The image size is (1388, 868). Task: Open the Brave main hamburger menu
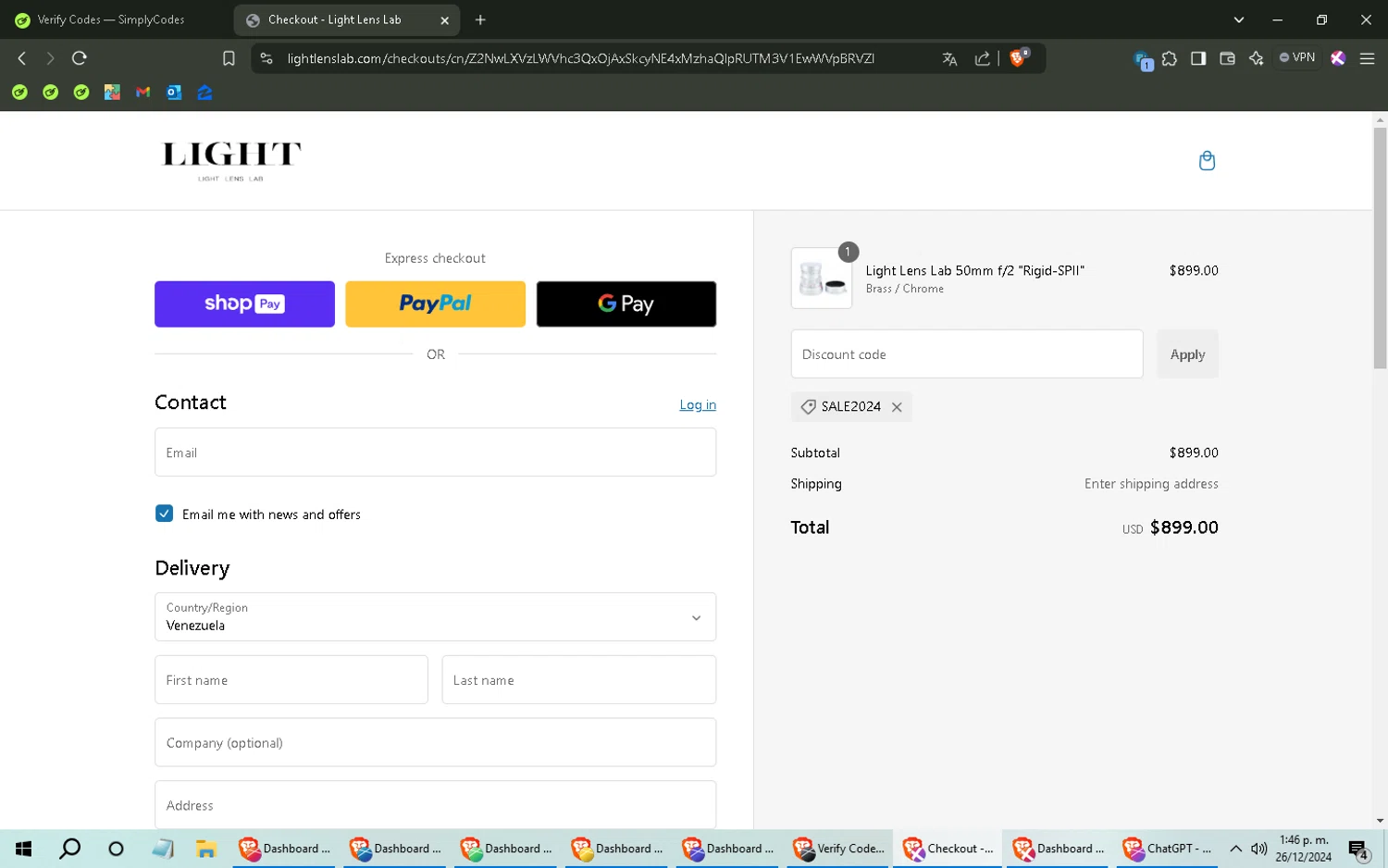pos(1367,58)
